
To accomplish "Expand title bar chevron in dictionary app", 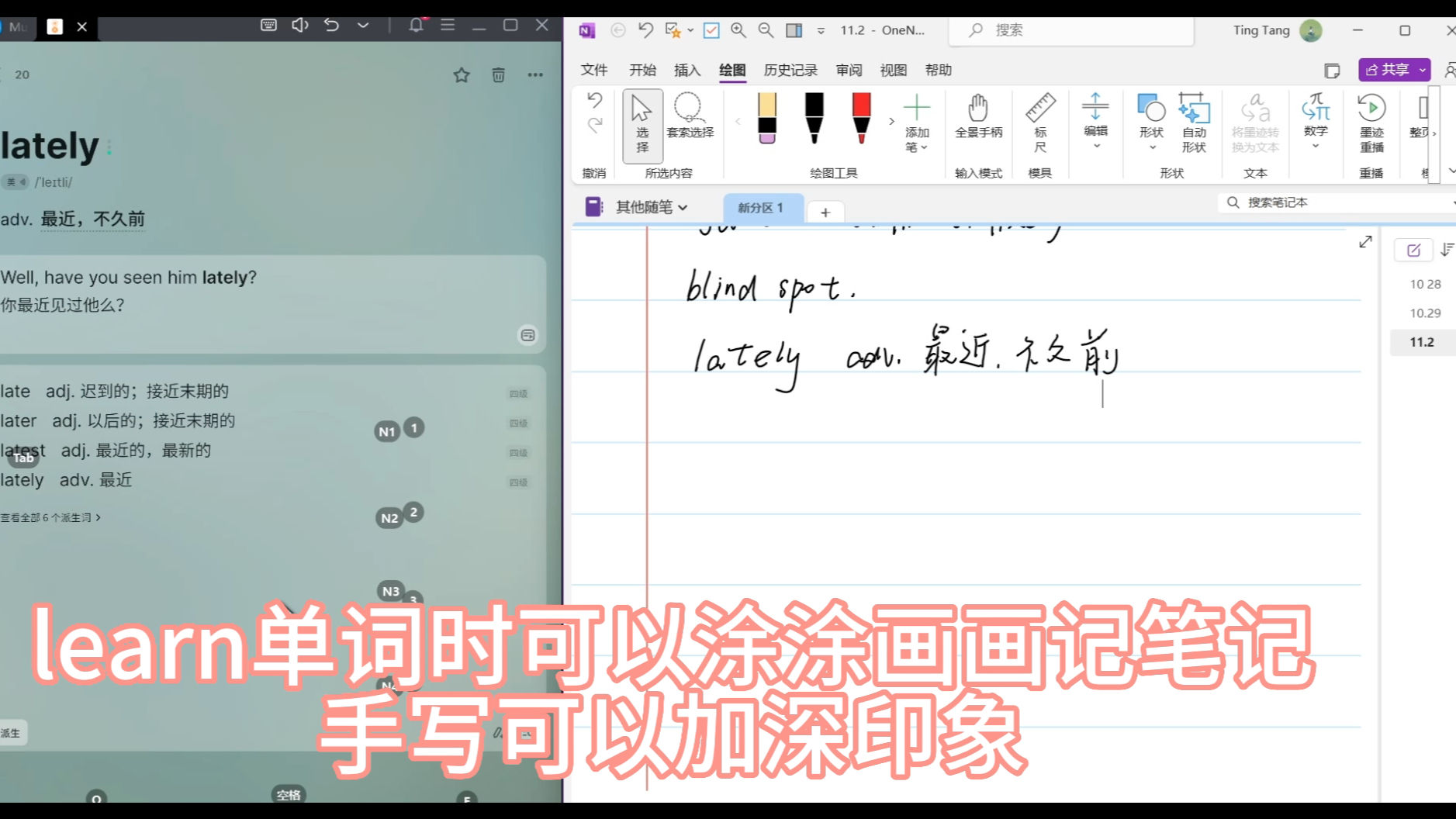I will click(363, 26).
